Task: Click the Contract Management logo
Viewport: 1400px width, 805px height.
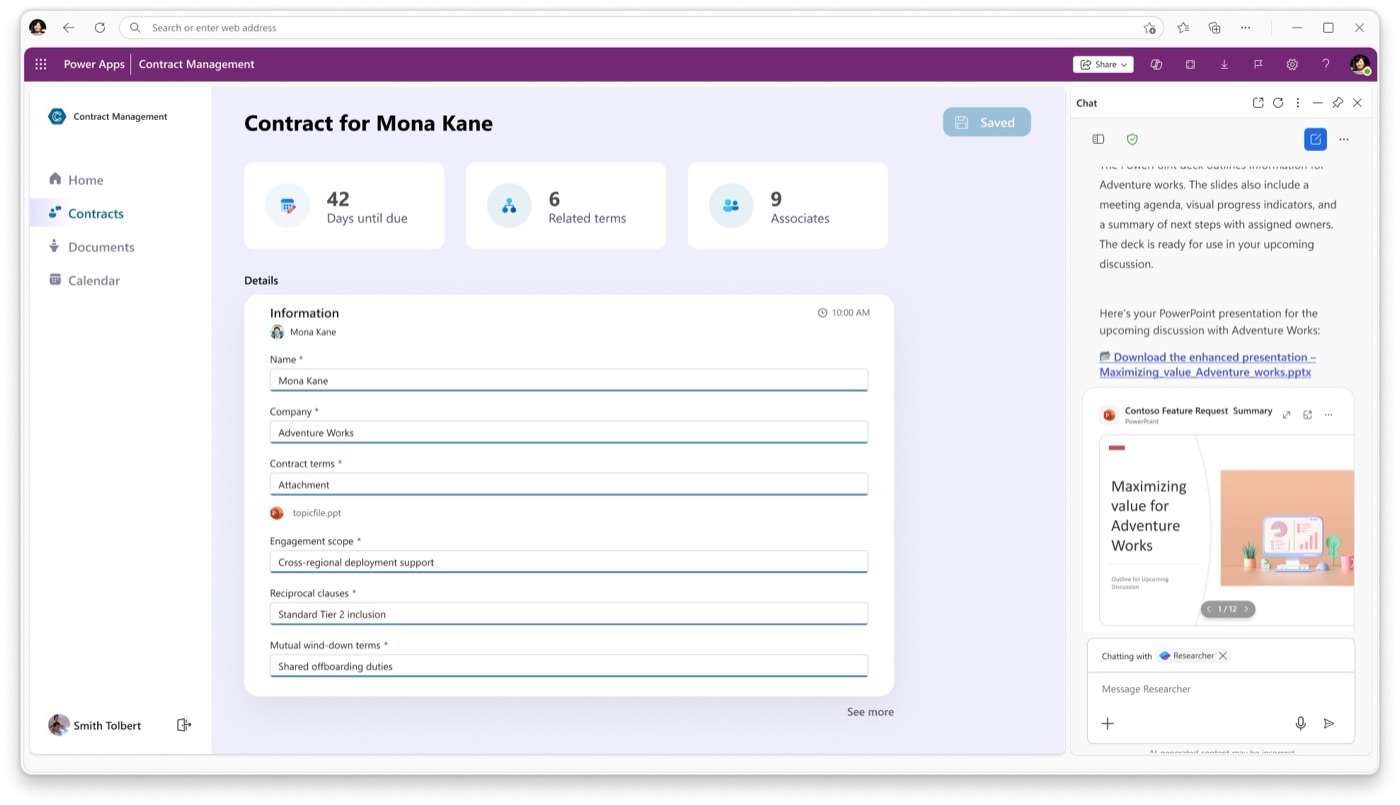Action: [108, 116]
